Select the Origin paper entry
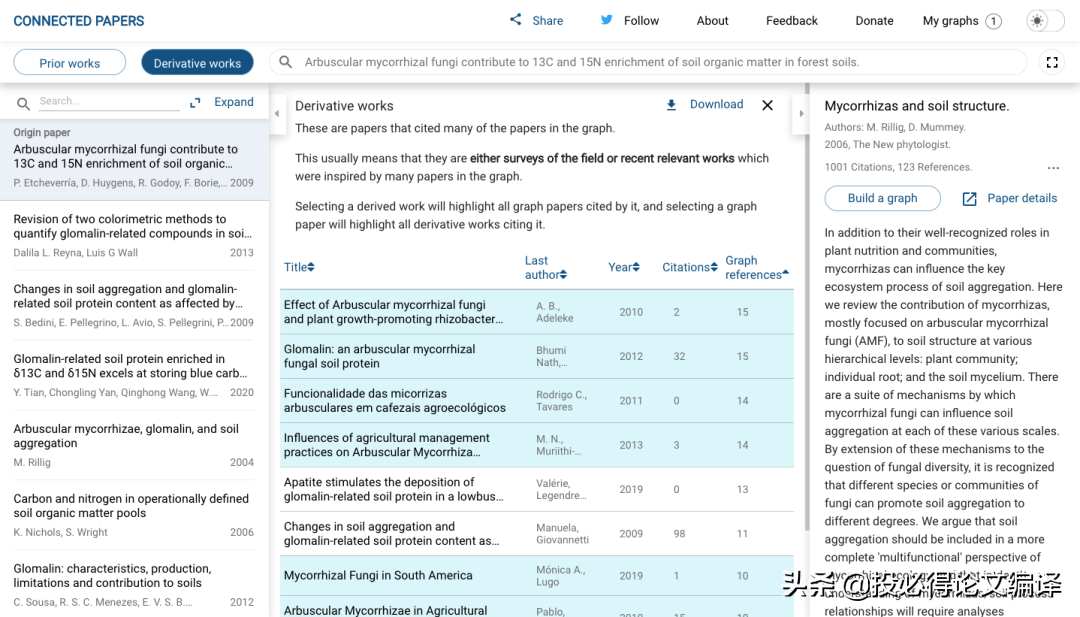Screen dimensions: 1080x617 pyautogui.click(x=134, y=158)
